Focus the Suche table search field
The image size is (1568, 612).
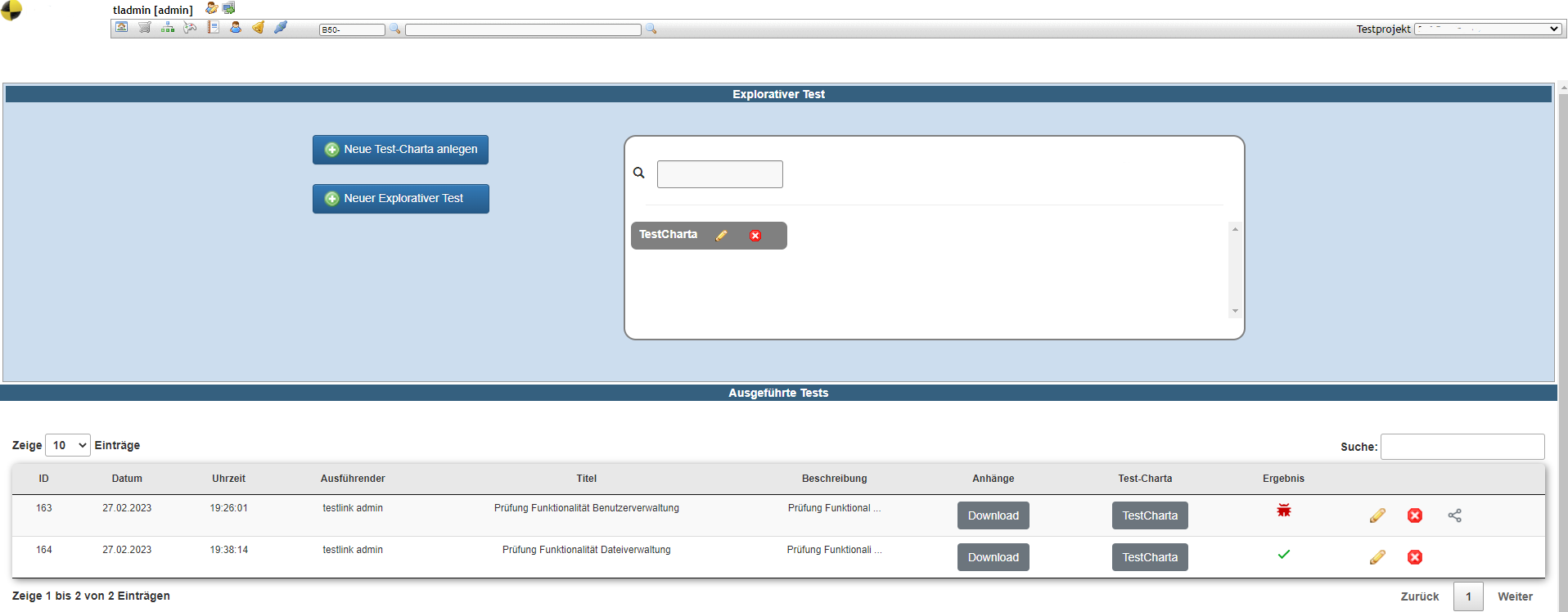pyautogui.click(x=1462, y=447)
